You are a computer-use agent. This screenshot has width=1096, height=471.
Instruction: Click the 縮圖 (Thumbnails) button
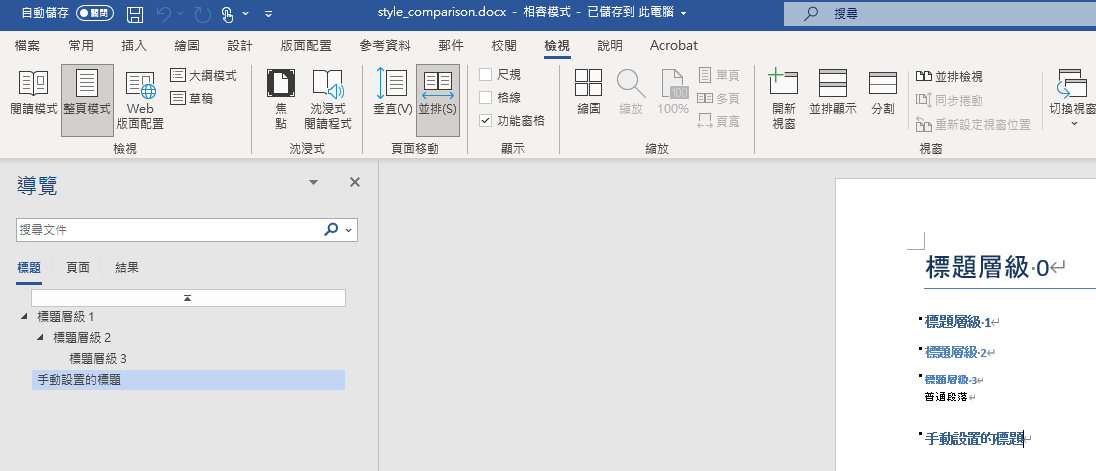coord(589,92)
